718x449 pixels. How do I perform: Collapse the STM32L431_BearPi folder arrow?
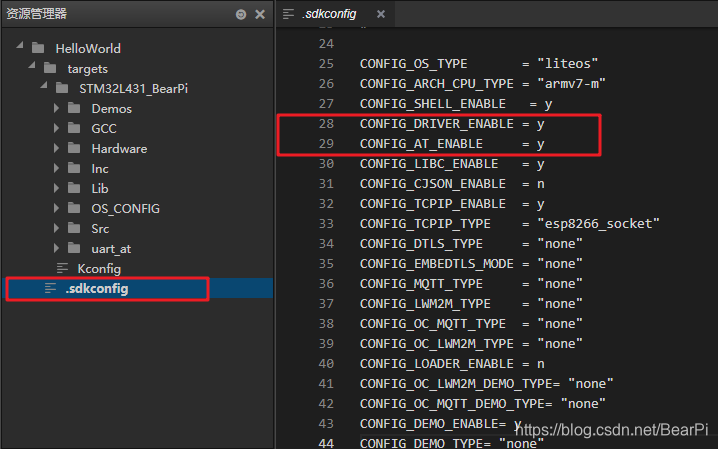tap(44, 85)
